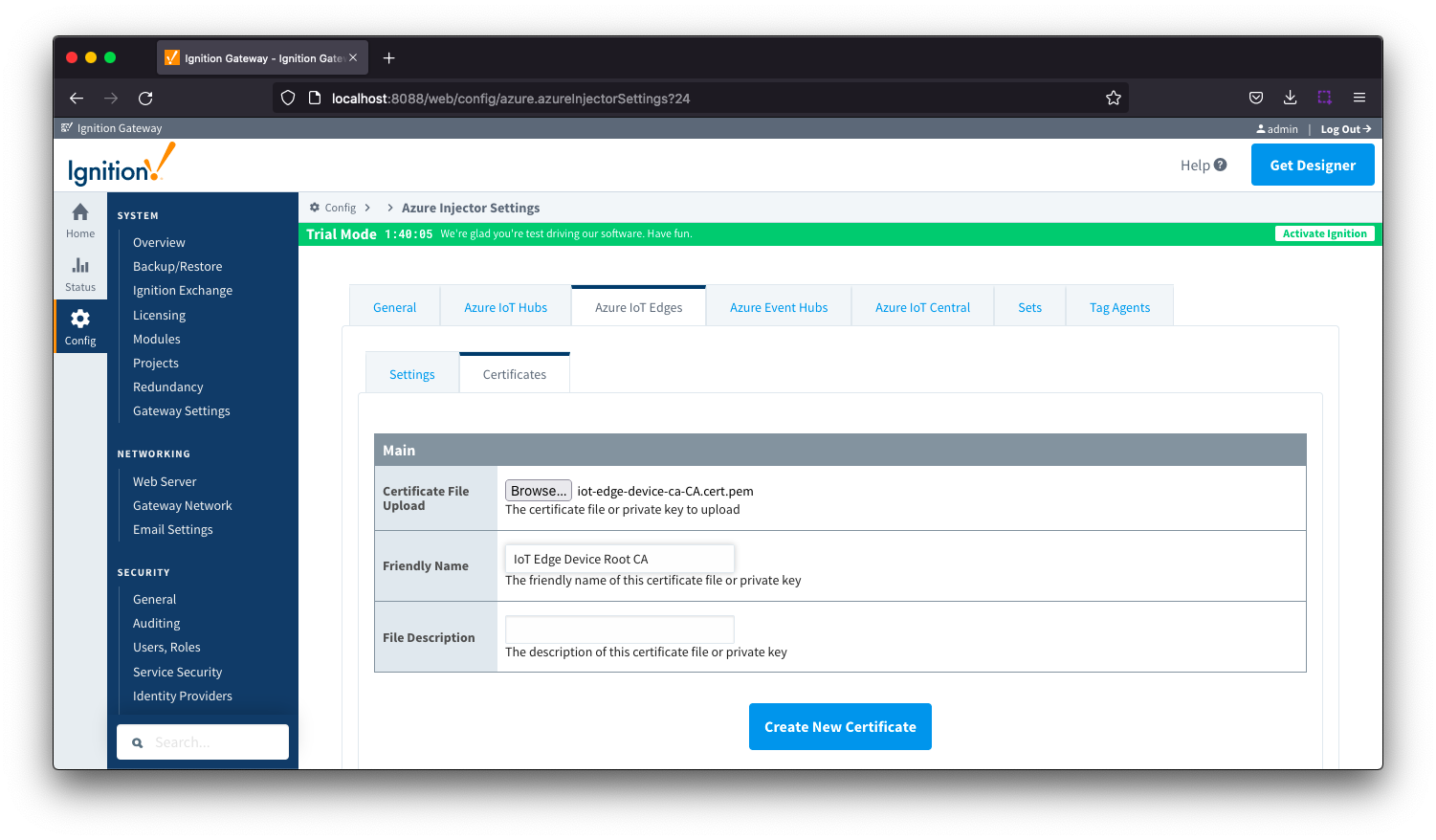Select the Config gear icon
Viewport: 1436px width, 840px height.
click(80, 320)
